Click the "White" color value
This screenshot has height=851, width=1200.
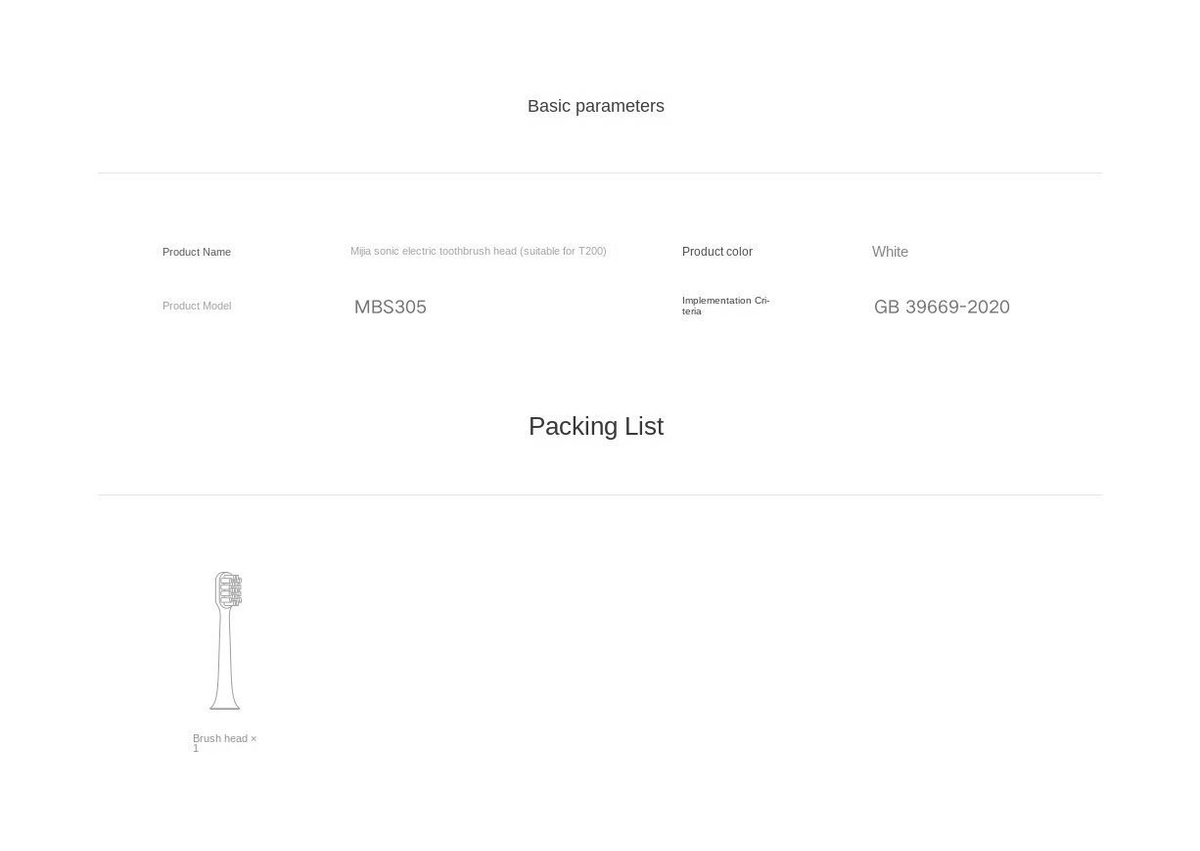pos(890,252)
